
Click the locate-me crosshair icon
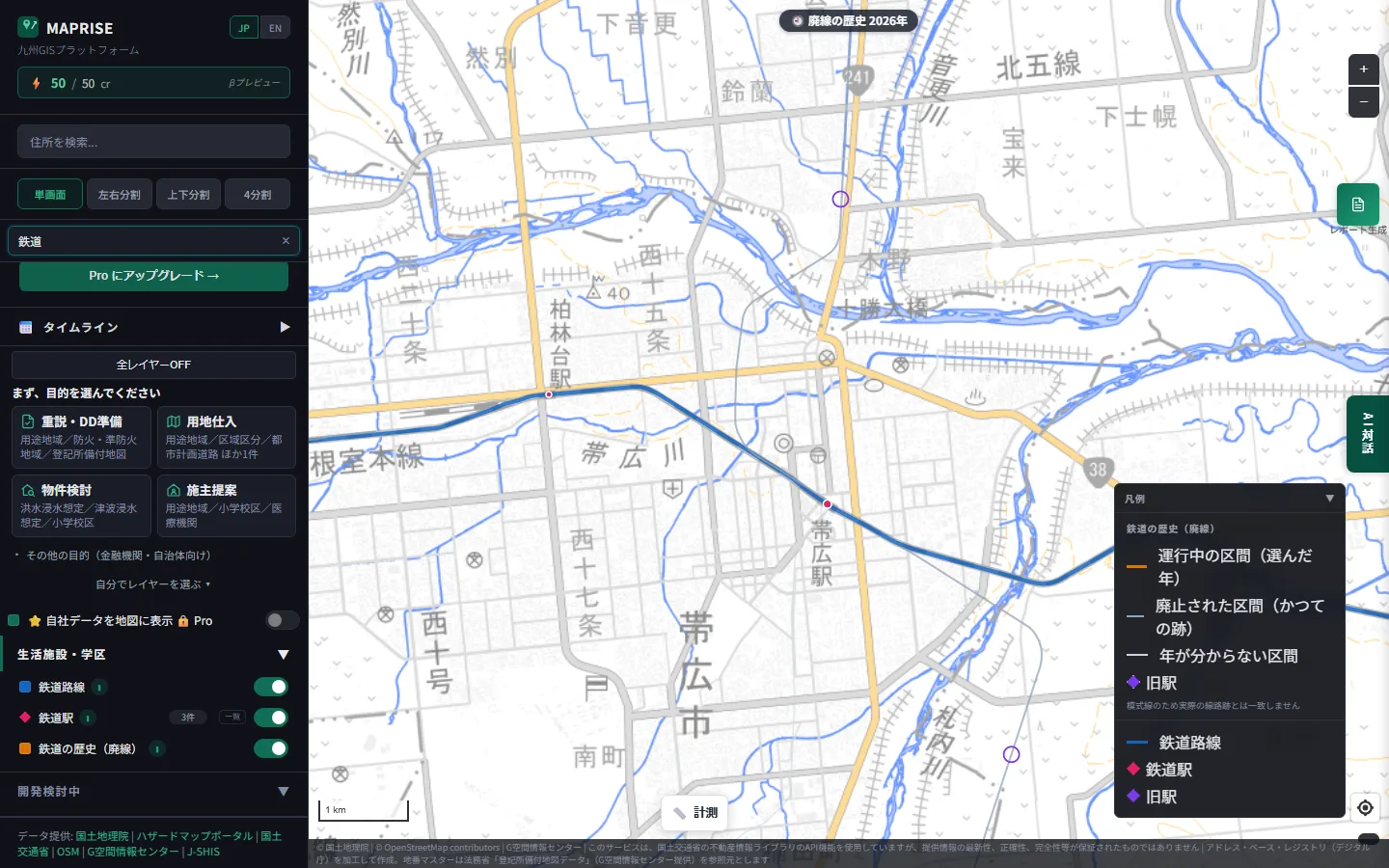pos(1365,808)
